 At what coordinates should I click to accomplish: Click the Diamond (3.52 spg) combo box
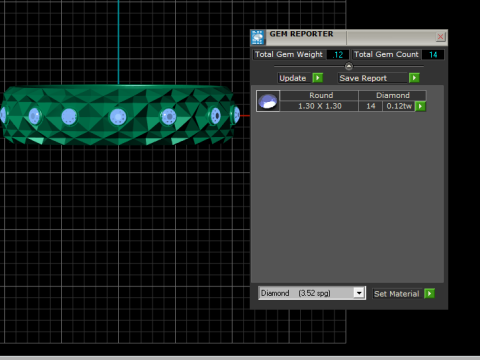312,293
